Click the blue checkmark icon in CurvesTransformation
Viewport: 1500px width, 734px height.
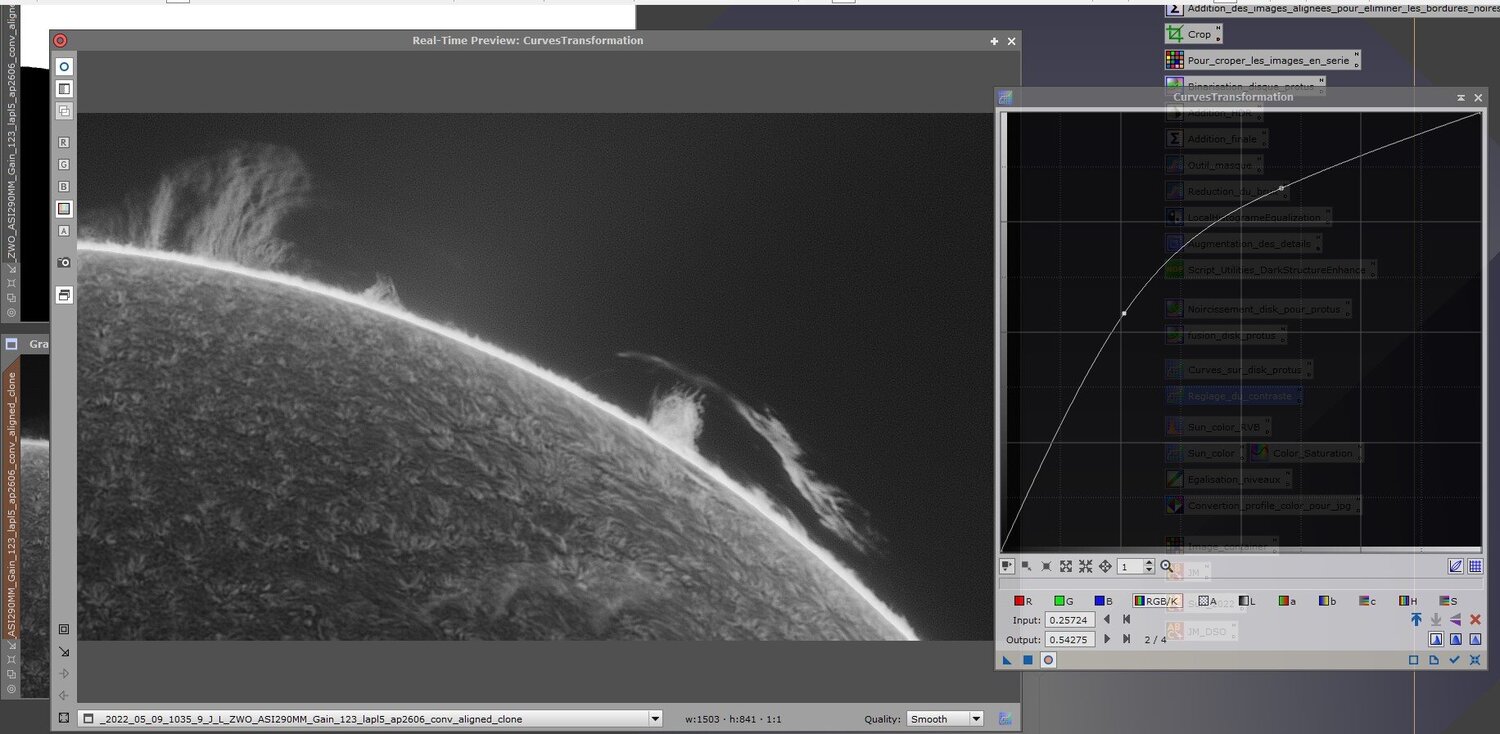[x=1454, y=660]
